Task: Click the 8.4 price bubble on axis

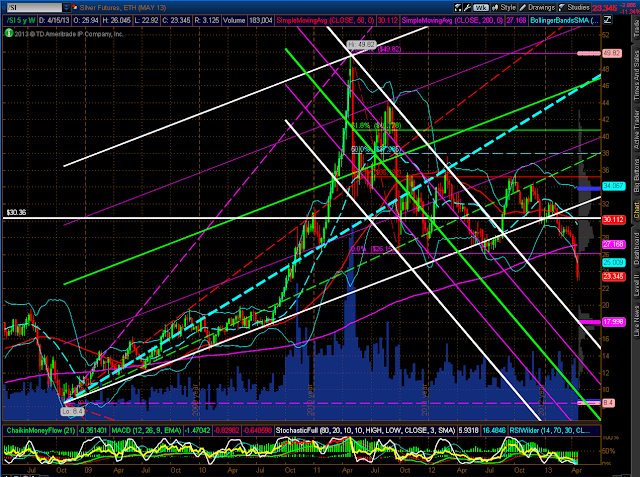Action: coord(608,403)
